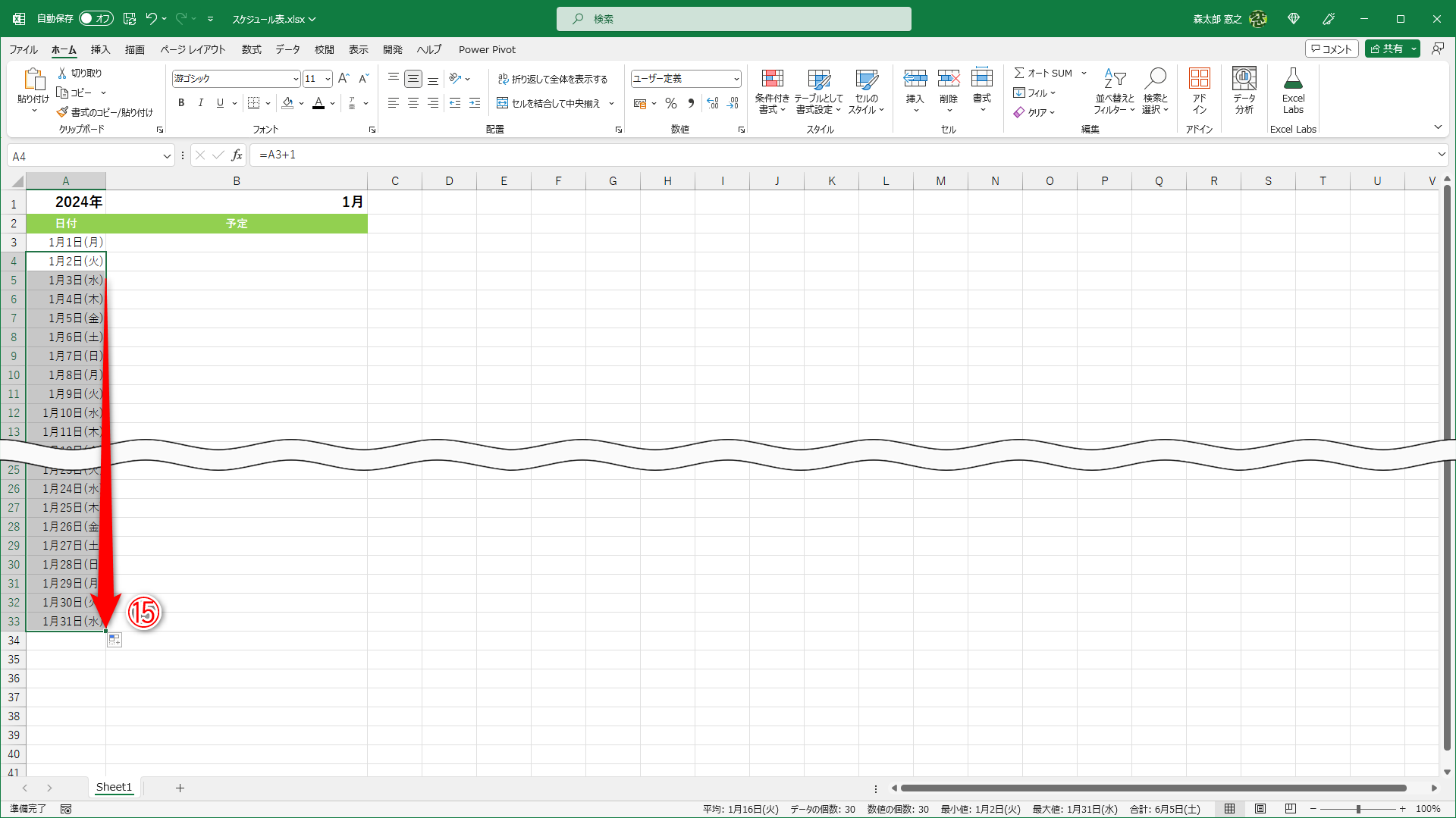Click the decrease decimal icon

(x=733, y=103)
